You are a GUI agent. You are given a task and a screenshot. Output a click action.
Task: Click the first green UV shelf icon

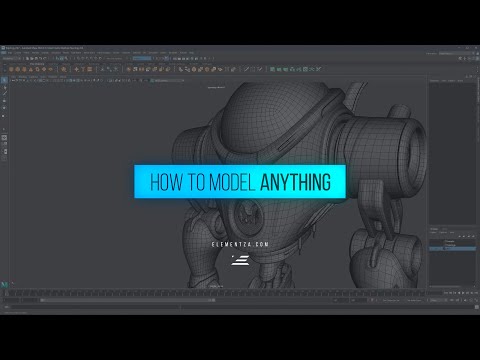tap(272, 69)
